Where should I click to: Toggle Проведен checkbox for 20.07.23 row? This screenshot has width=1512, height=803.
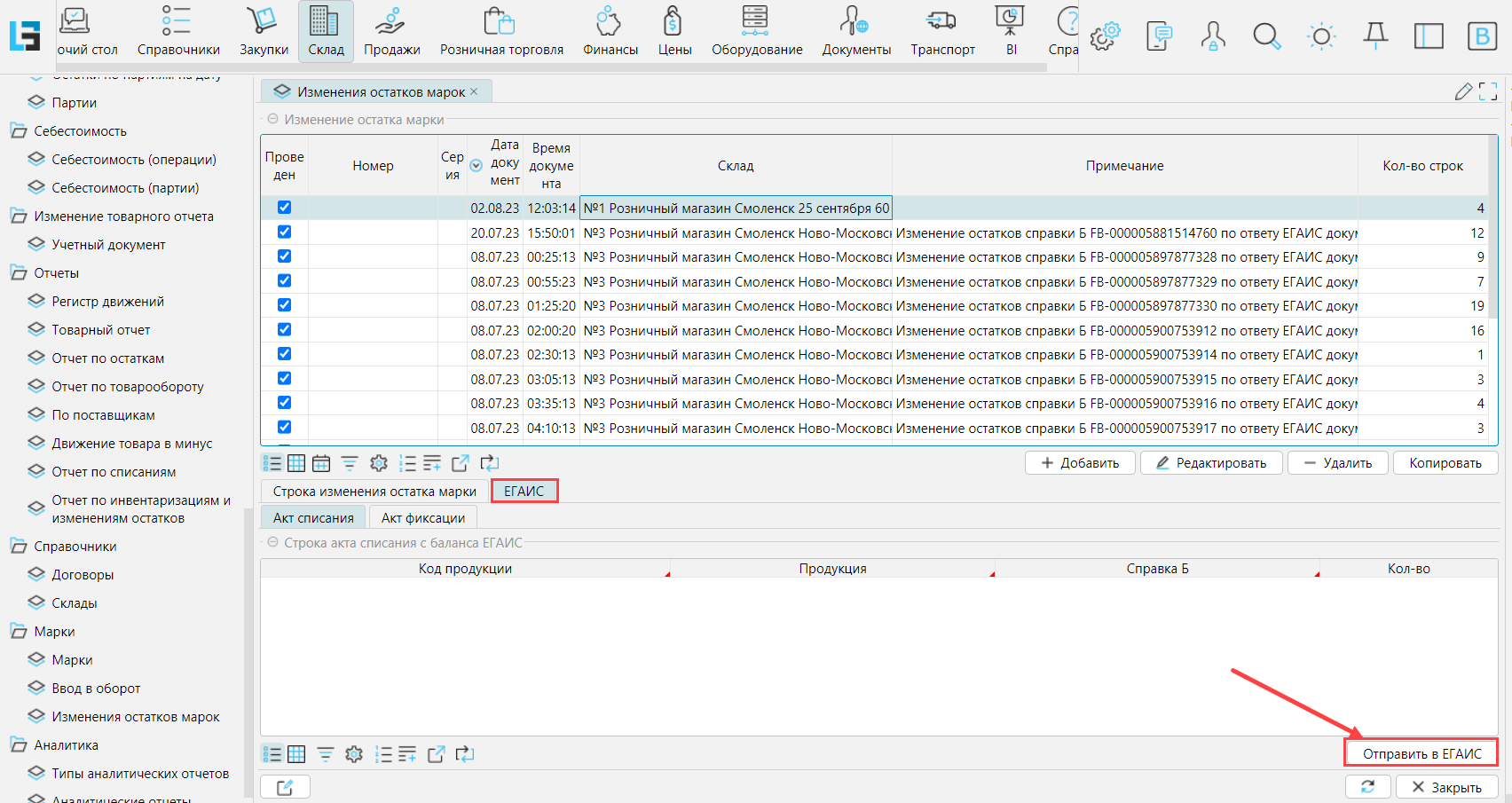[x=284, y=232]
